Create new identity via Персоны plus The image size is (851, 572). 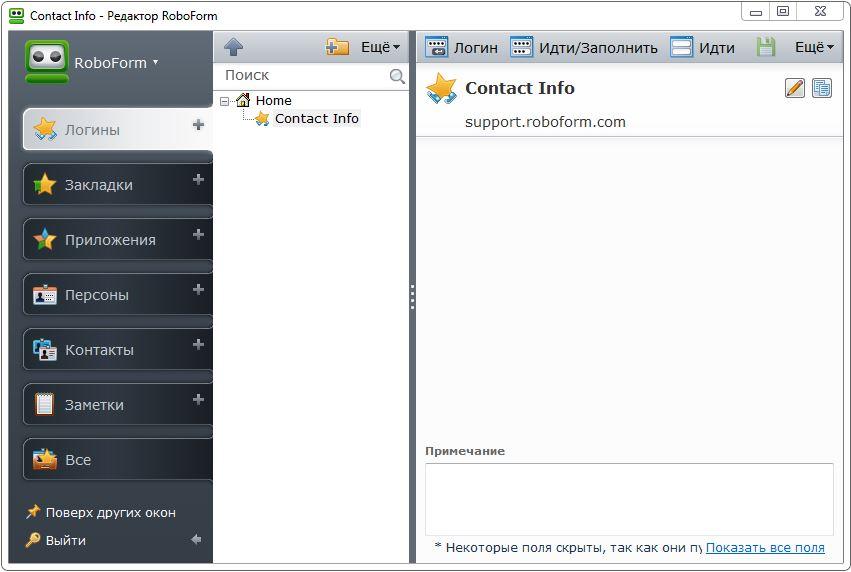point(198,290)
